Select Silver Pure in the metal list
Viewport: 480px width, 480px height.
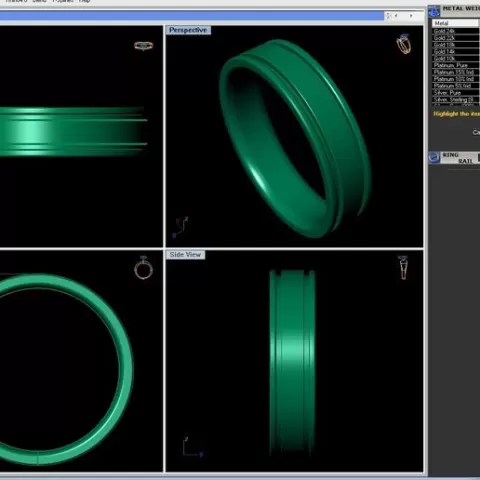(x=456, y=92)
